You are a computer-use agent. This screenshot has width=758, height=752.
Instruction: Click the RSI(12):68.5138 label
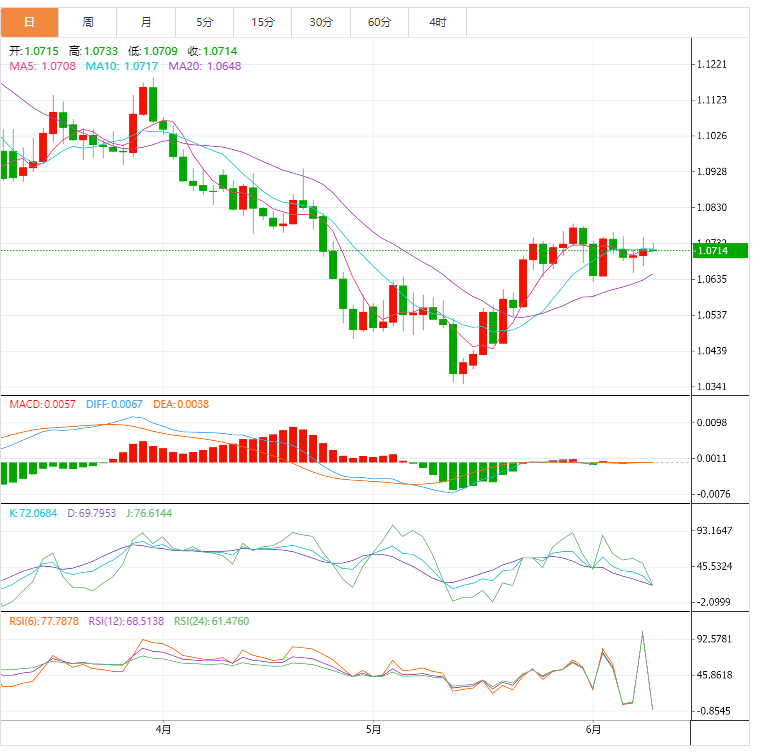click(x=126, y=622)
